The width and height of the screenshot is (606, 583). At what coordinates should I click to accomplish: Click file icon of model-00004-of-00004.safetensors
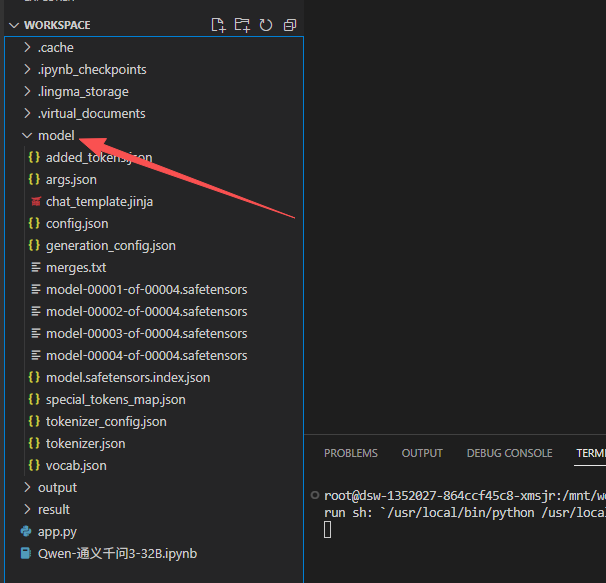pyautogui.click(x=36, y=356)
